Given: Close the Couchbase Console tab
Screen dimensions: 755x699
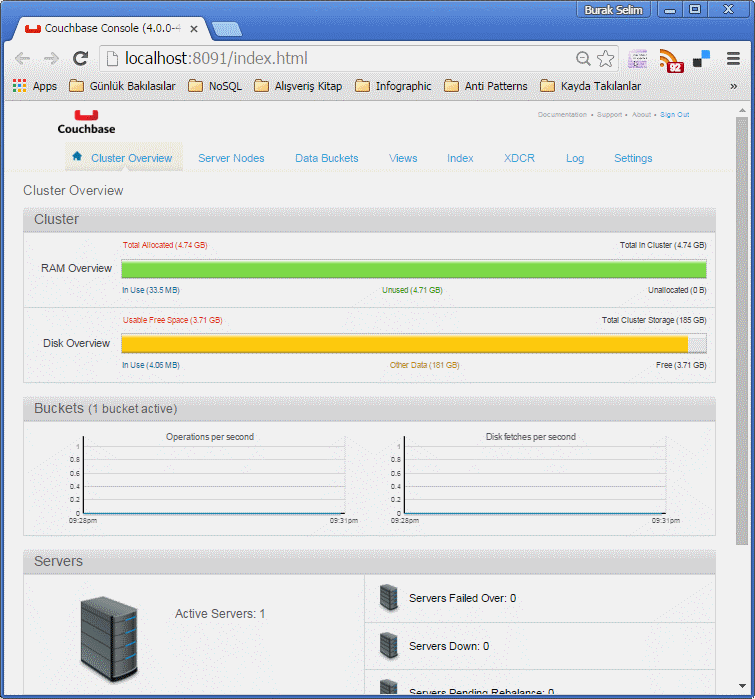Looking at the screenshot, I should [x=194, y=29].
